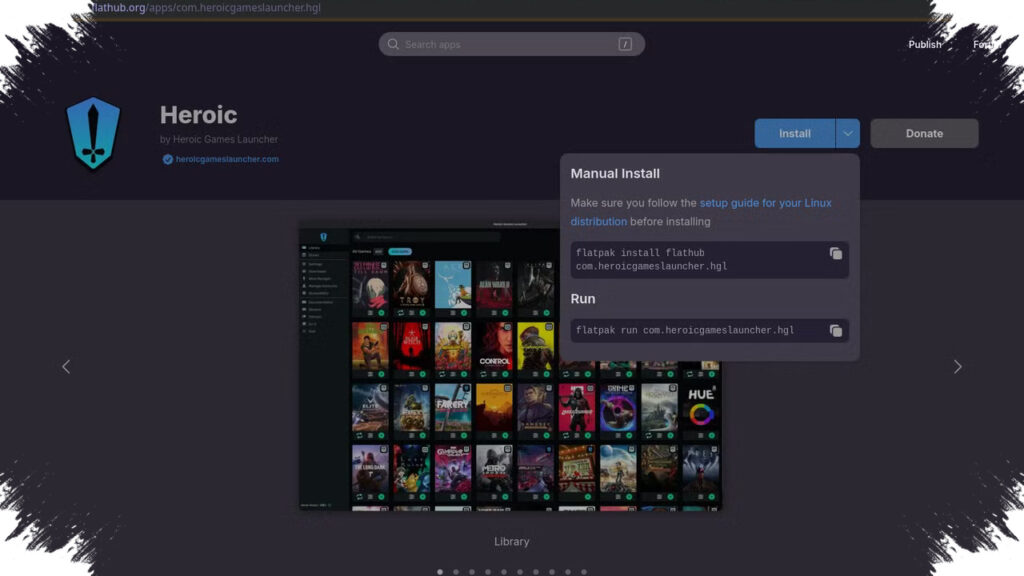Click the verified checkmark badge

pos(168,159)
